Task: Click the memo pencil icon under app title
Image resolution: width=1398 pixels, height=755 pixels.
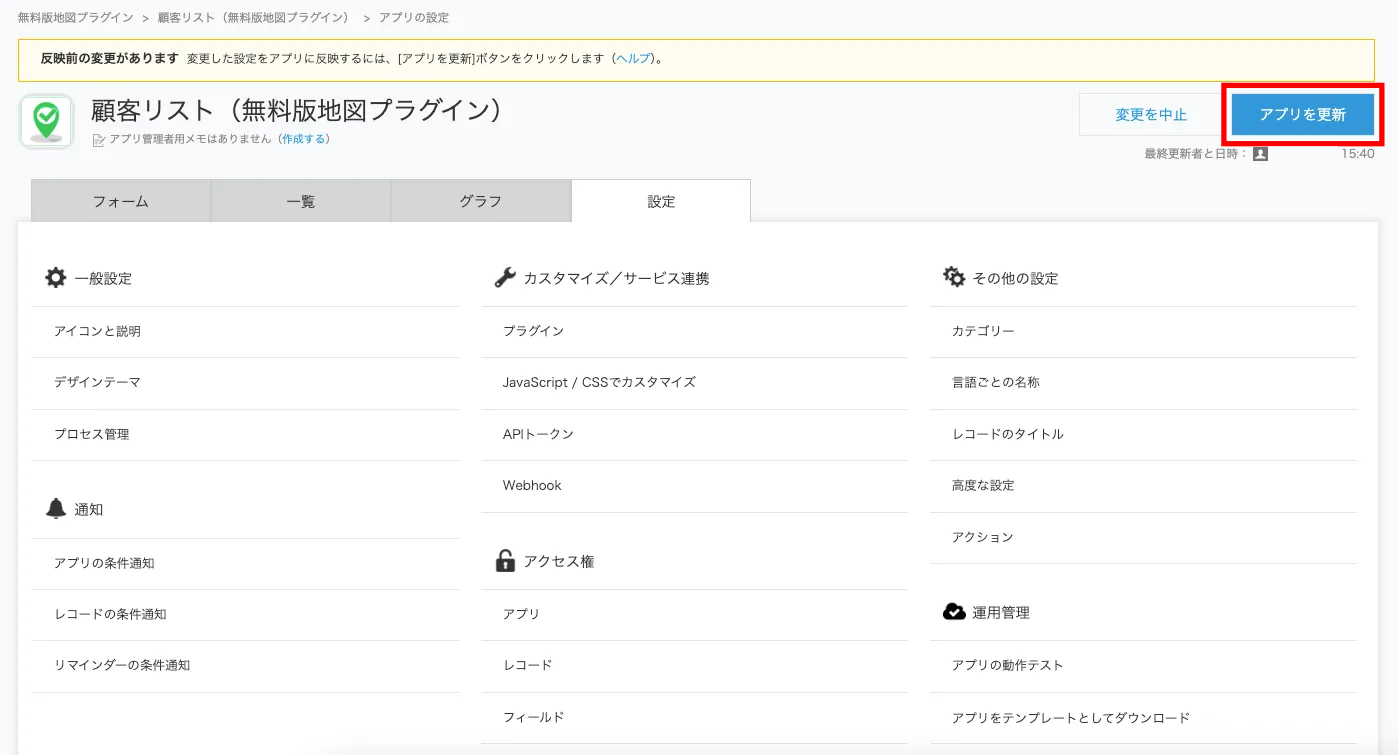Action: click(x=98, y=140)
